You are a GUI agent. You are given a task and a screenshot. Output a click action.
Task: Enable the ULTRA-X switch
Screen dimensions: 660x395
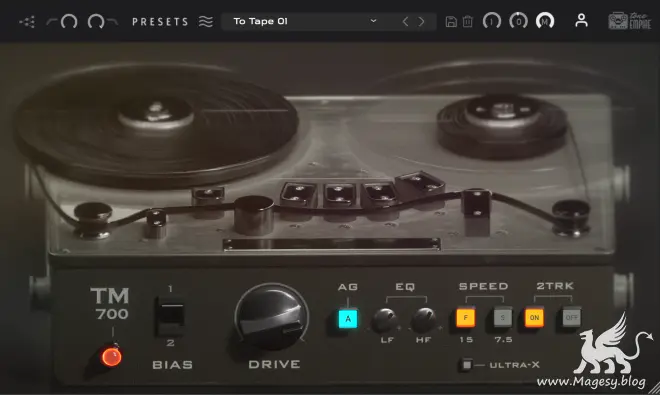(466, 364)
